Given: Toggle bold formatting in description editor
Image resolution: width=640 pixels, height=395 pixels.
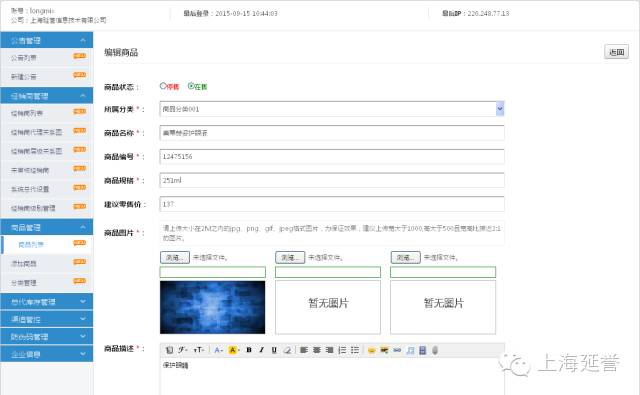Looking at the screenshot, I should coord(249,350).
